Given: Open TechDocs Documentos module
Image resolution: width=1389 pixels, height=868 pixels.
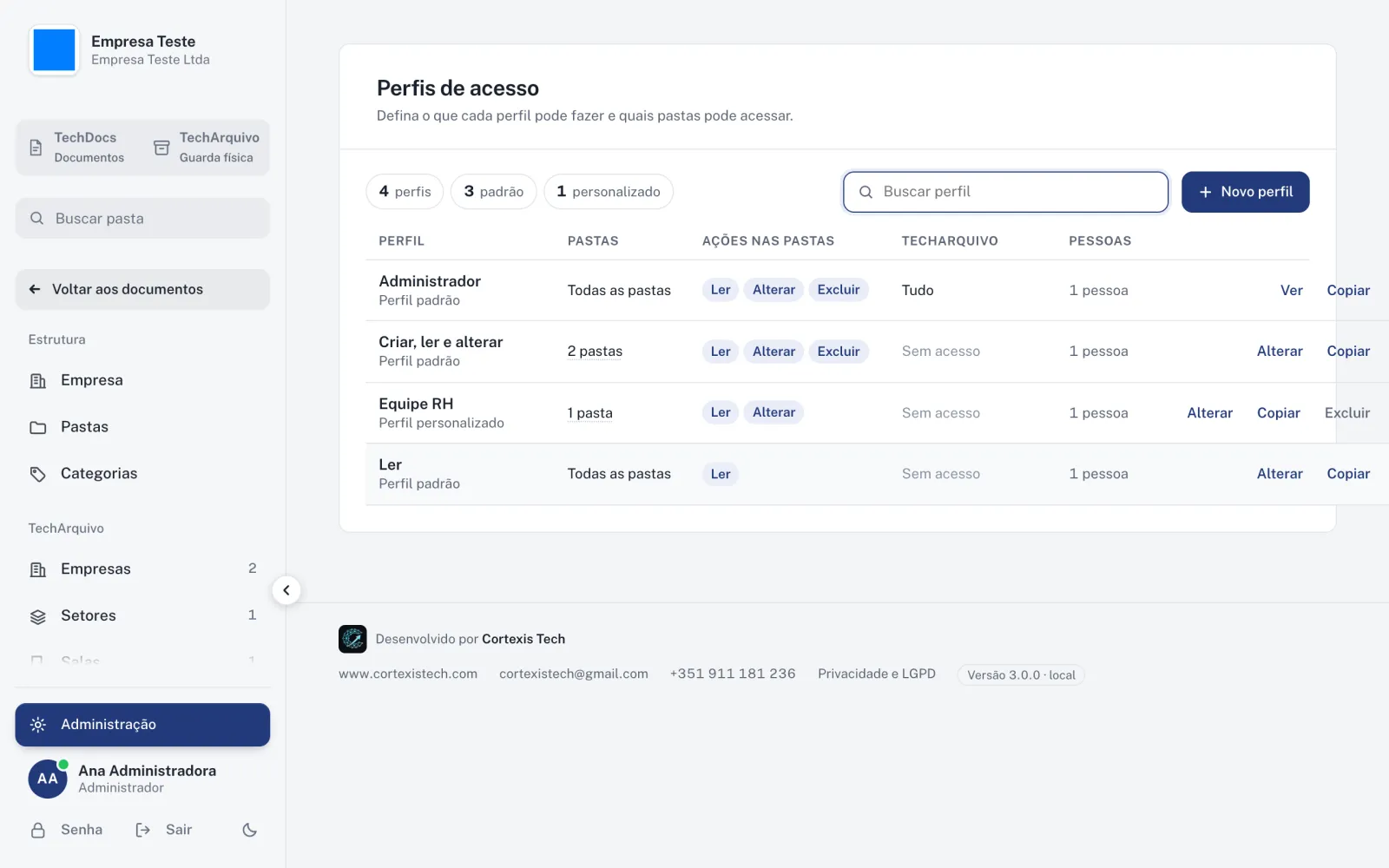Looking at the screenshot, I should 79,147.
